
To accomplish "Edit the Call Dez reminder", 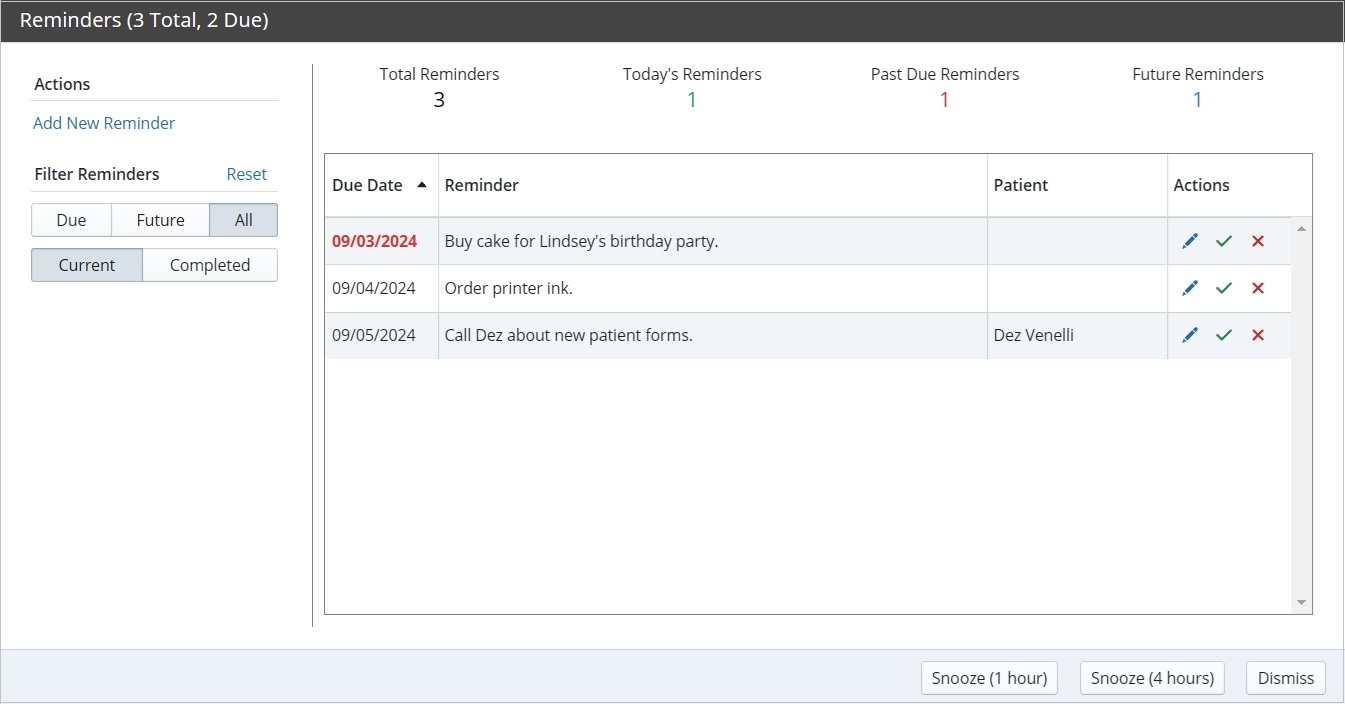I will coord(1190,335).
